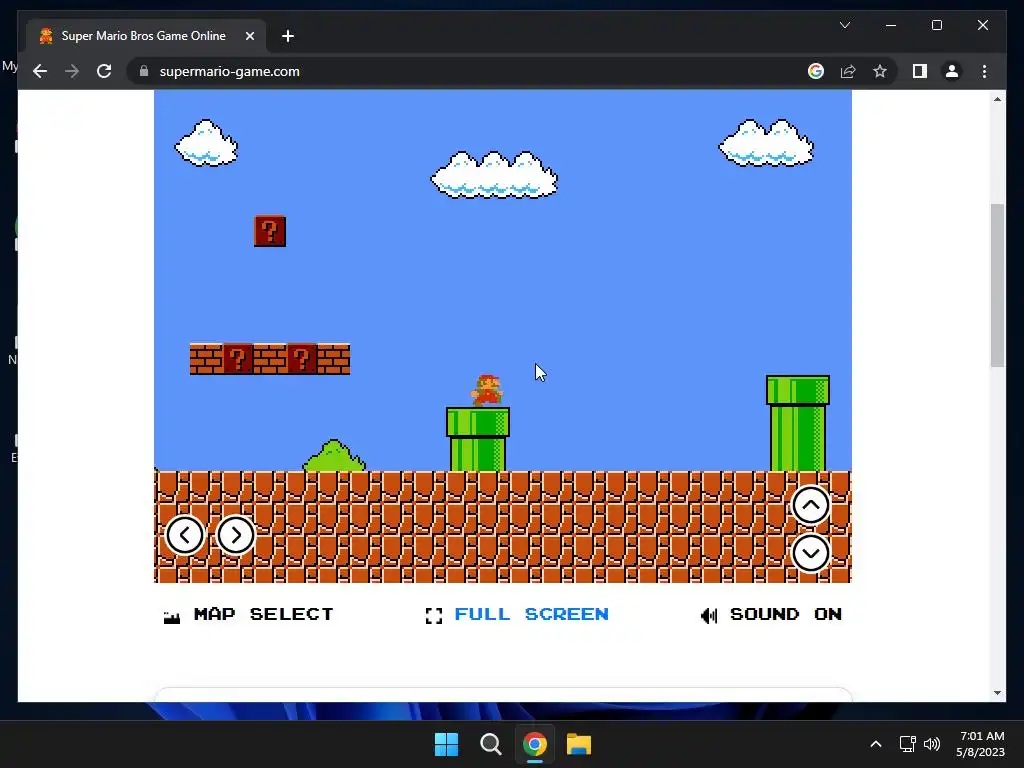Image resolution: width=1024 pixels, height=768 pixels.
Task: Open Chrome's three-dot menu
Action: click(x=984, y=71)
